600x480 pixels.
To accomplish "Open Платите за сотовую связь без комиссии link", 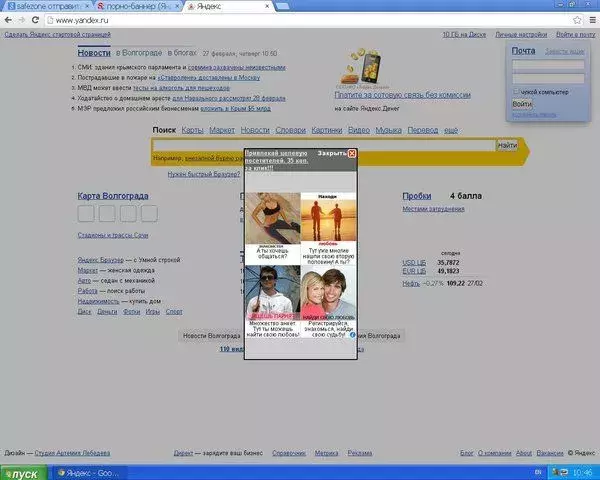I will 403,95.
